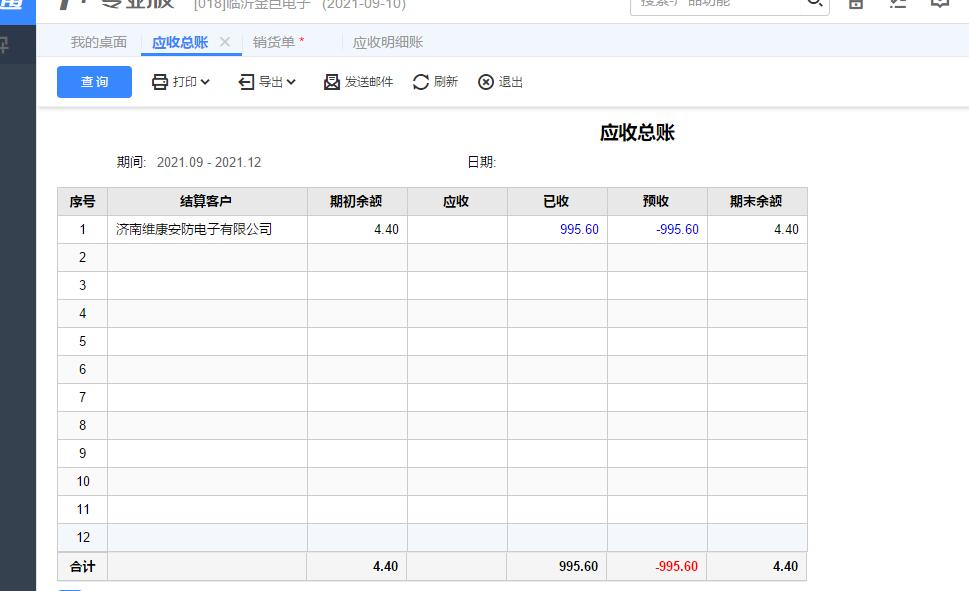Select the 应收总账 tab
Viewport: 969px width, 591px height.
pos(180,42)
